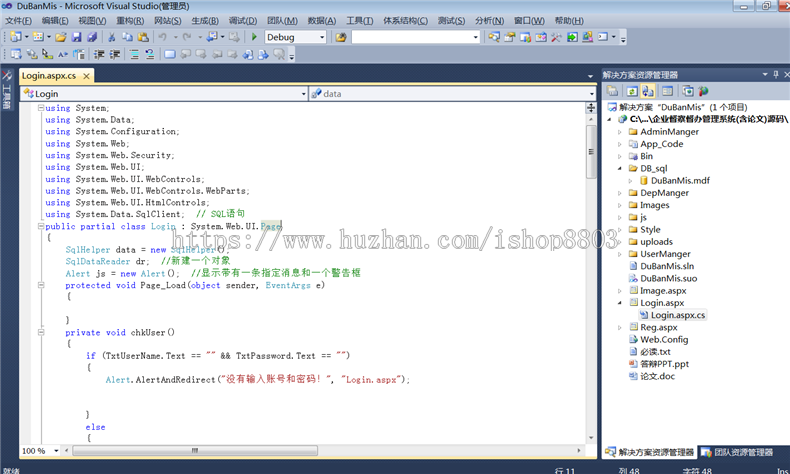Click the Navigate Backward icon
The width and height of the screenshot is (790, 474).
tap(212, 37)
